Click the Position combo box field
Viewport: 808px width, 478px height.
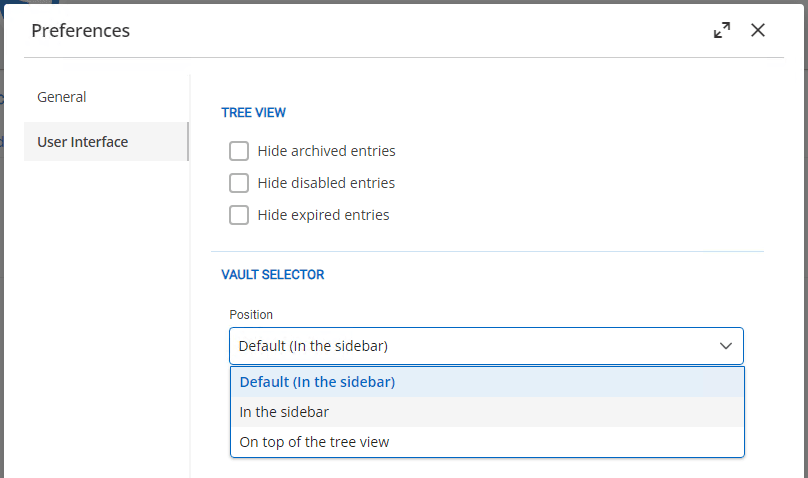pyautogui.click(x=486, y=346)
